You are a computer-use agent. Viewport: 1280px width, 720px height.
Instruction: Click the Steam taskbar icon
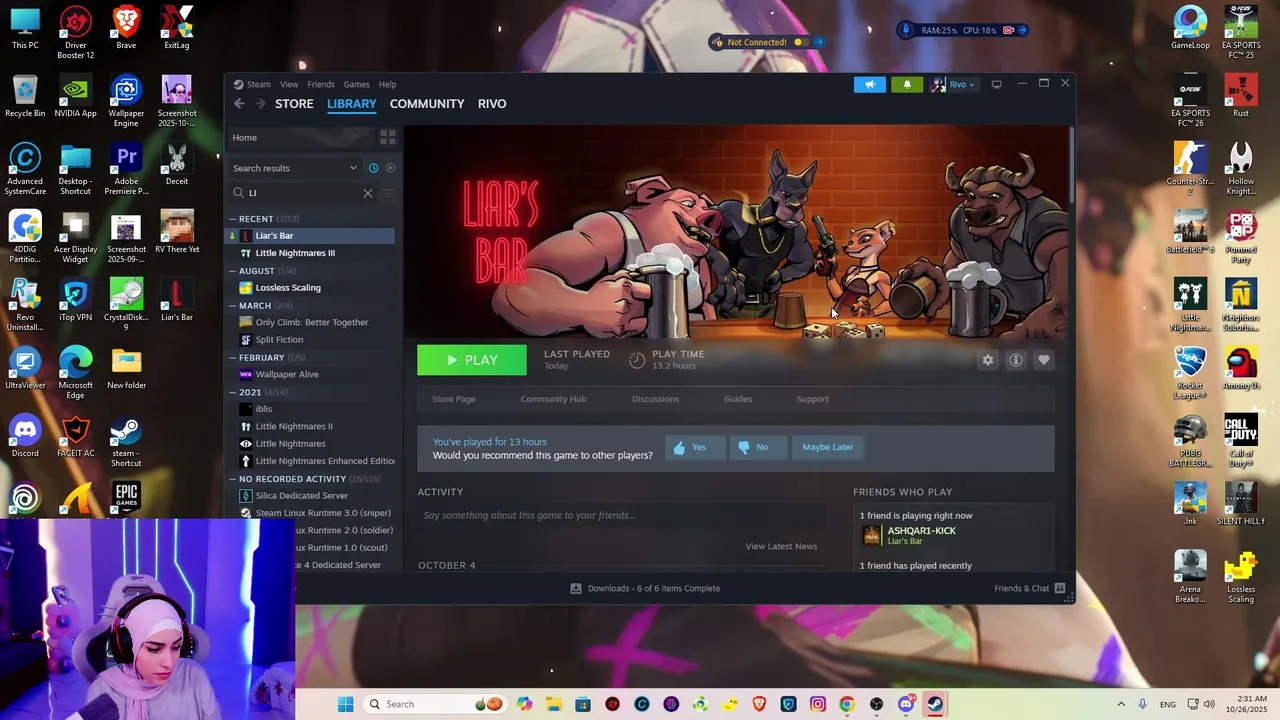point(935,704)
